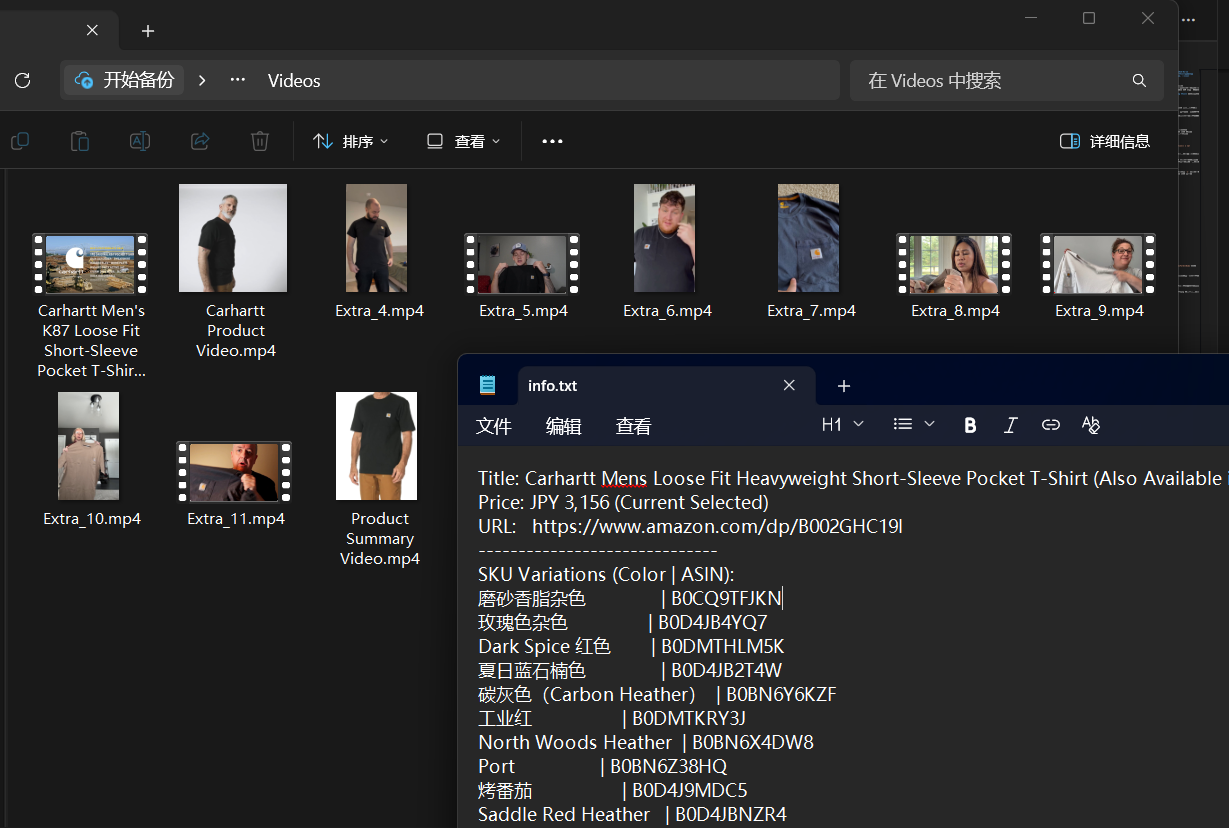
Task: Click the Share icon in toolbar
Action: [x=200, y=141]
